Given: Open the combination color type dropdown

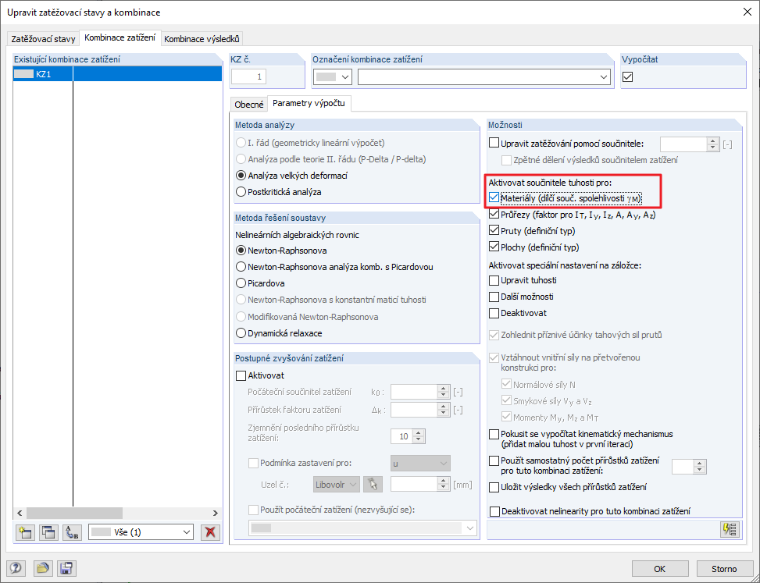Looking at the screenshot, I should pyautogui.click(x=332, y=77).
